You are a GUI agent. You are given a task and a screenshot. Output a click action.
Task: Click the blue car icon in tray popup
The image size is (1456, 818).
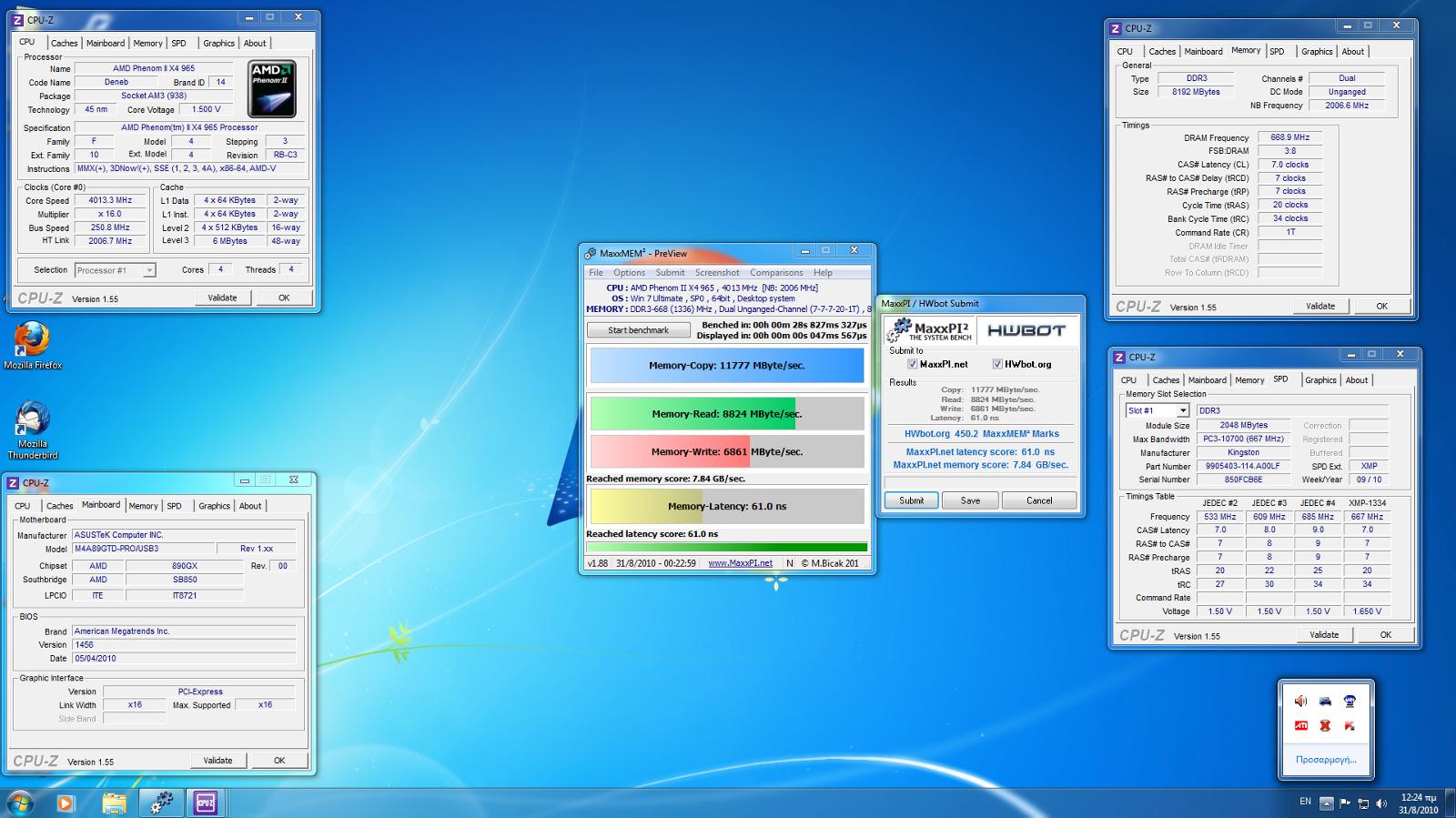(1325, 701)
